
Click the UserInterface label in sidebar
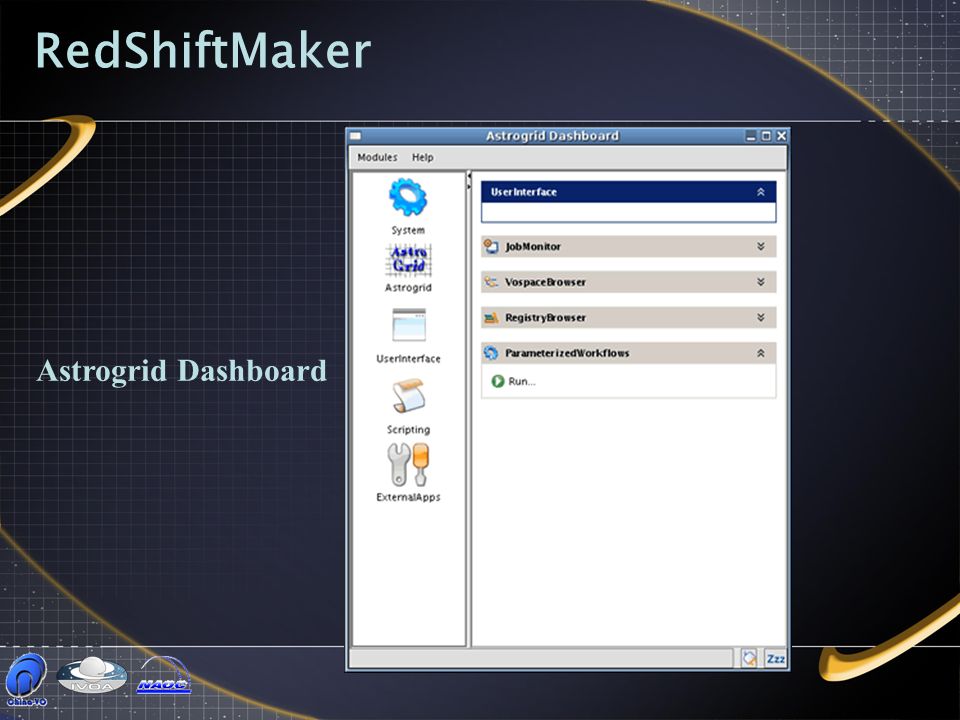click(408, 358)
